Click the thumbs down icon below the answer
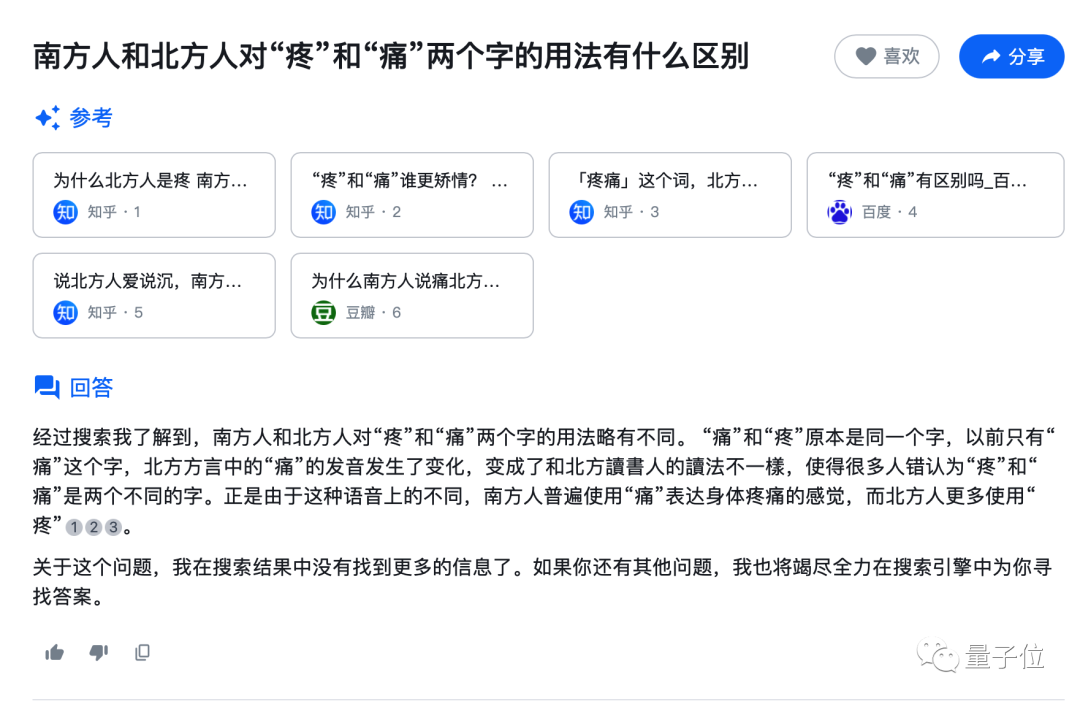1080x704 pixels. tap(98, 652)
